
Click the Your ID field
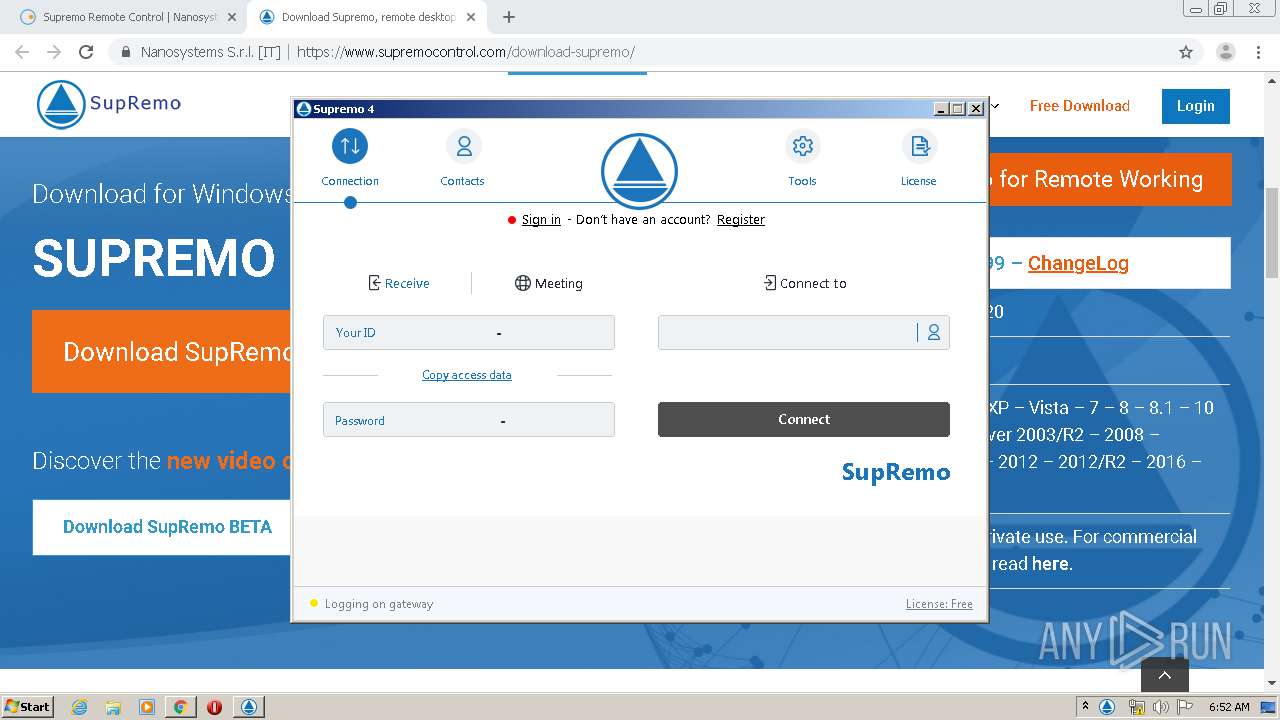click(x=469, y=333)
